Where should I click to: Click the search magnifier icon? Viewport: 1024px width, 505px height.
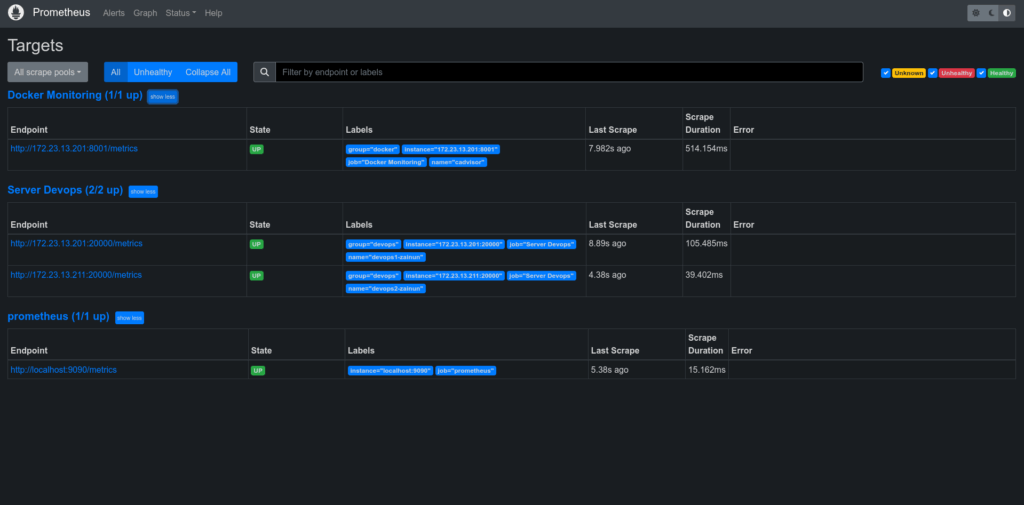pyautogui.click(x=264, y=72)
